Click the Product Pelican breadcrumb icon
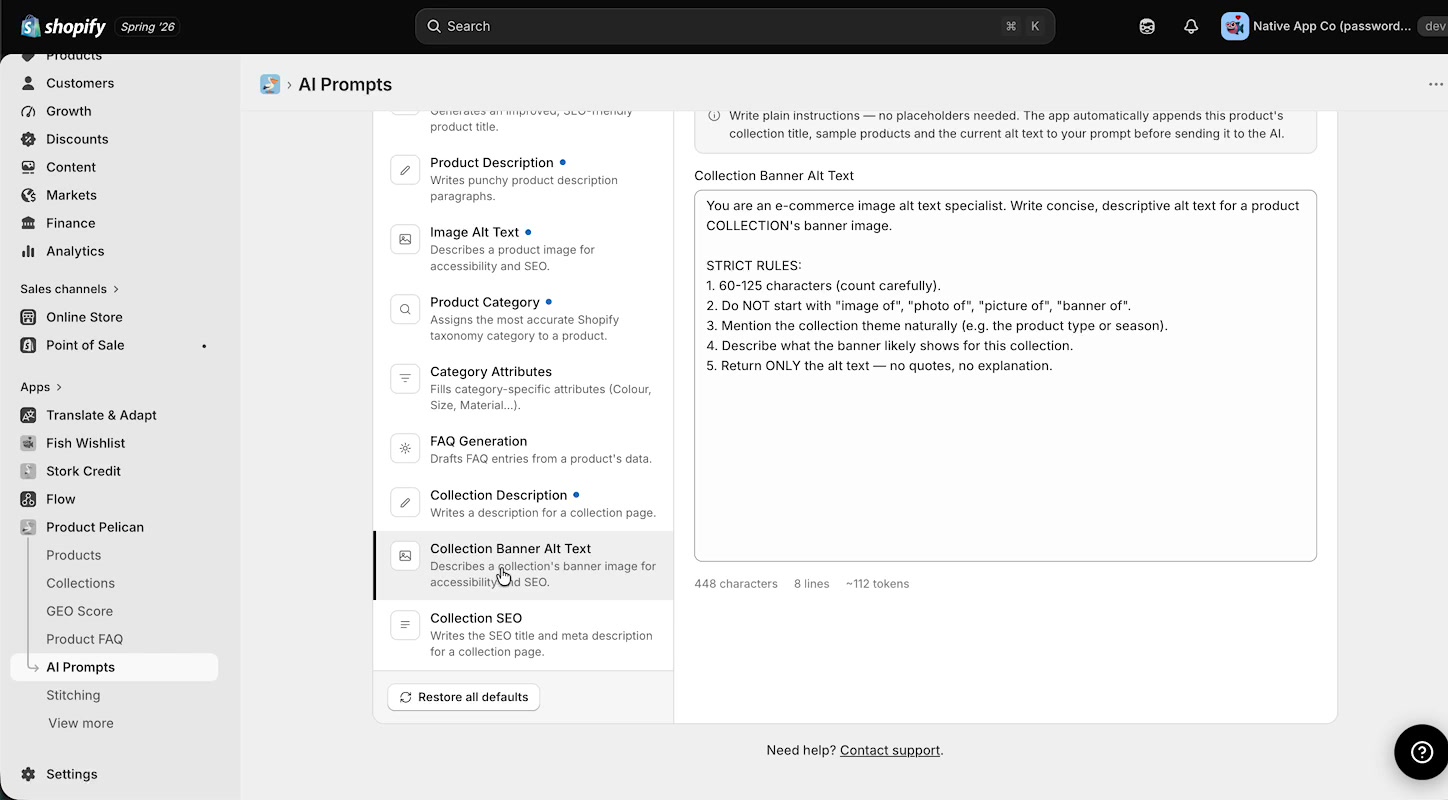This screenshot has height=800, width=1448. pyautogui.click(x=270, y=84)
